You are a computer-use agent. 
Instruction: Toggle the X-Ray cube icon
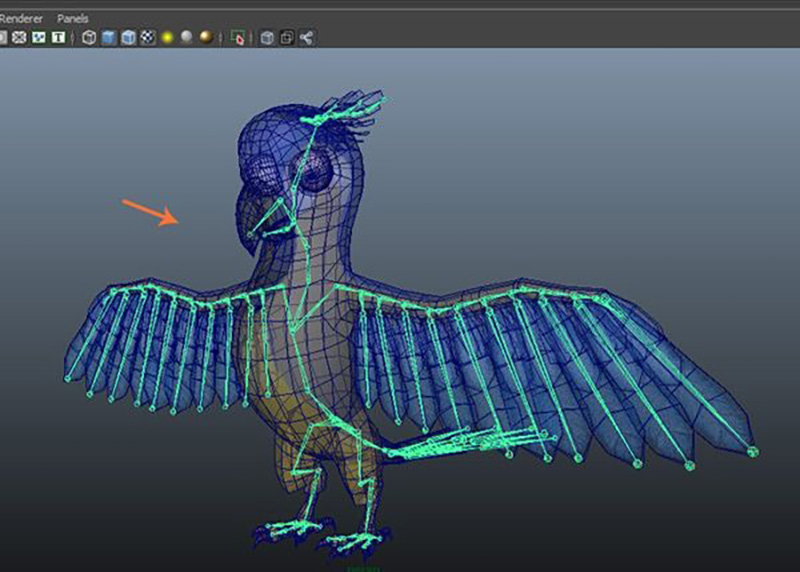[267, 38]
